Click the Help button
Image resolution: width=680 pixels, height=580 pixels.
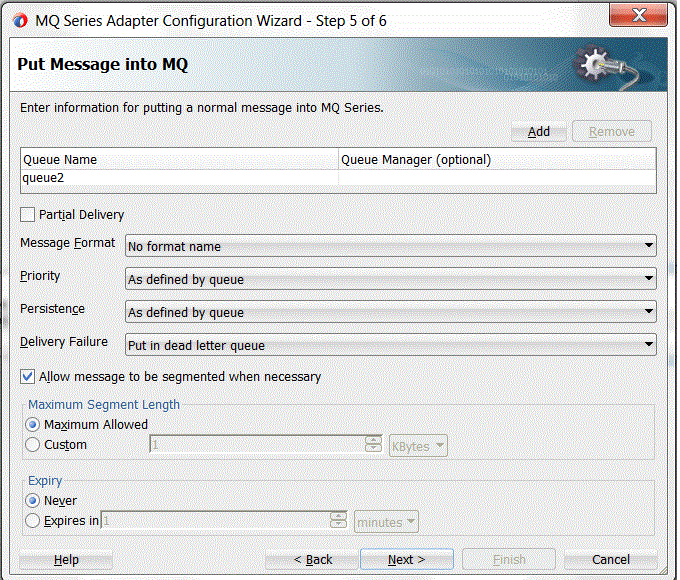click(x=66, y=560)
